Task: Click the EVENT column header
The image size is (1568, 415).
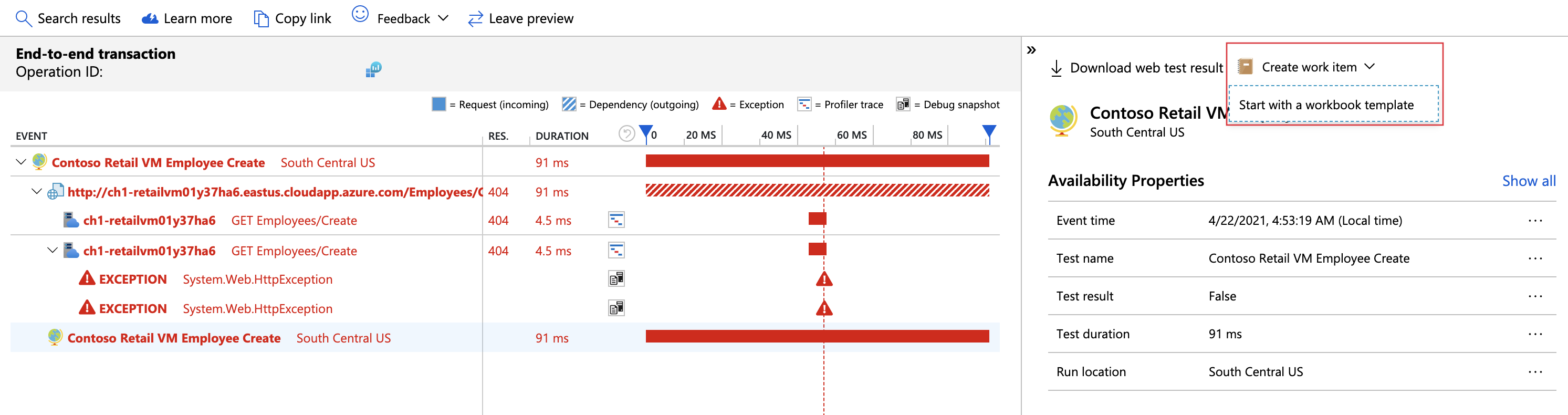Action: click(32, 136)
